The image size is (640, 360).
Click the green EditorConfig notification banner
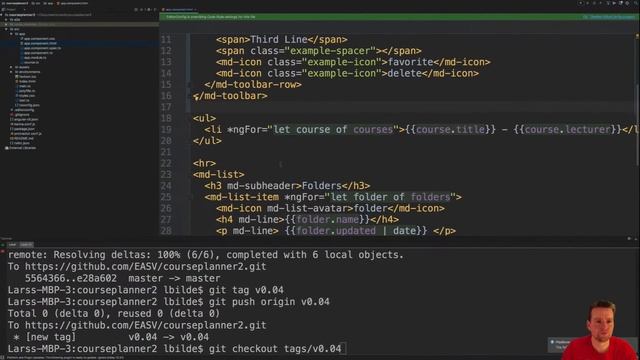pyautogui.click(x=399, y=17)
